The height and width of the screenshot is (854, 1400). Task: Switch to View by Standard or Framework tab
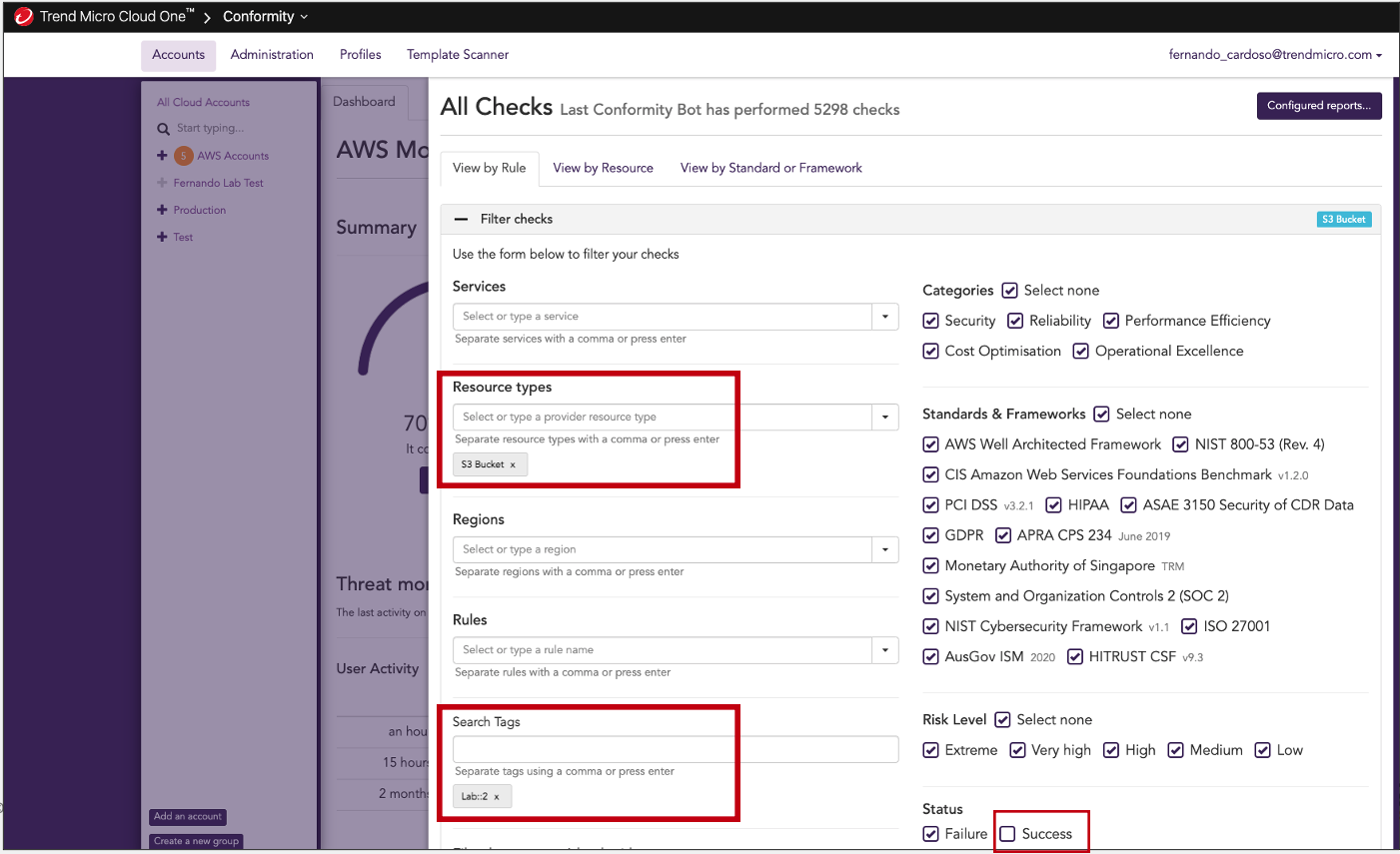[771, 168]
